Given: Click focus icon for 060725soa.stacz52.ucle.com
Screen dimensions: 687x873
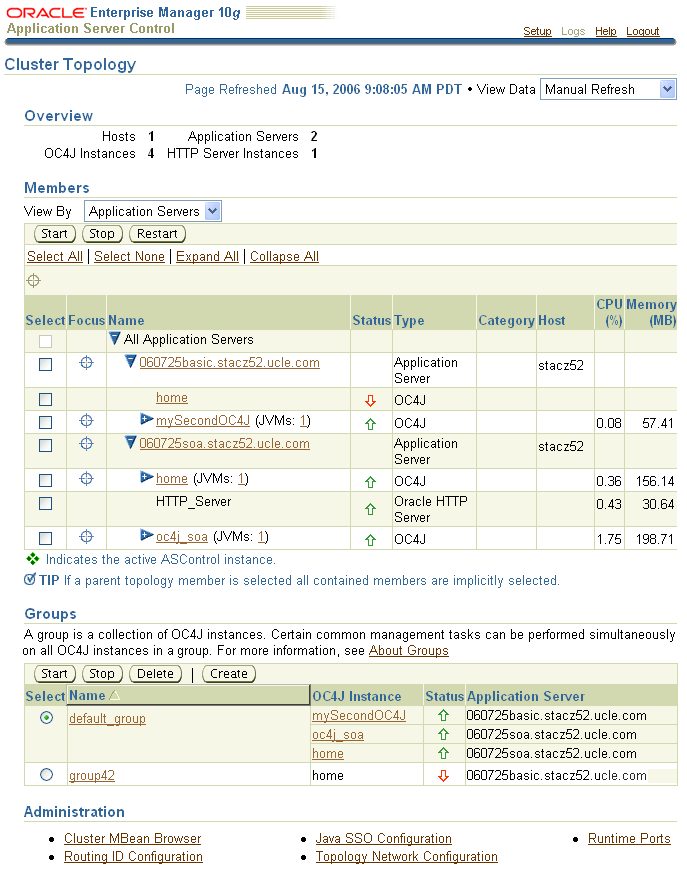Looking at the screenshot, I should click(86, 444).
